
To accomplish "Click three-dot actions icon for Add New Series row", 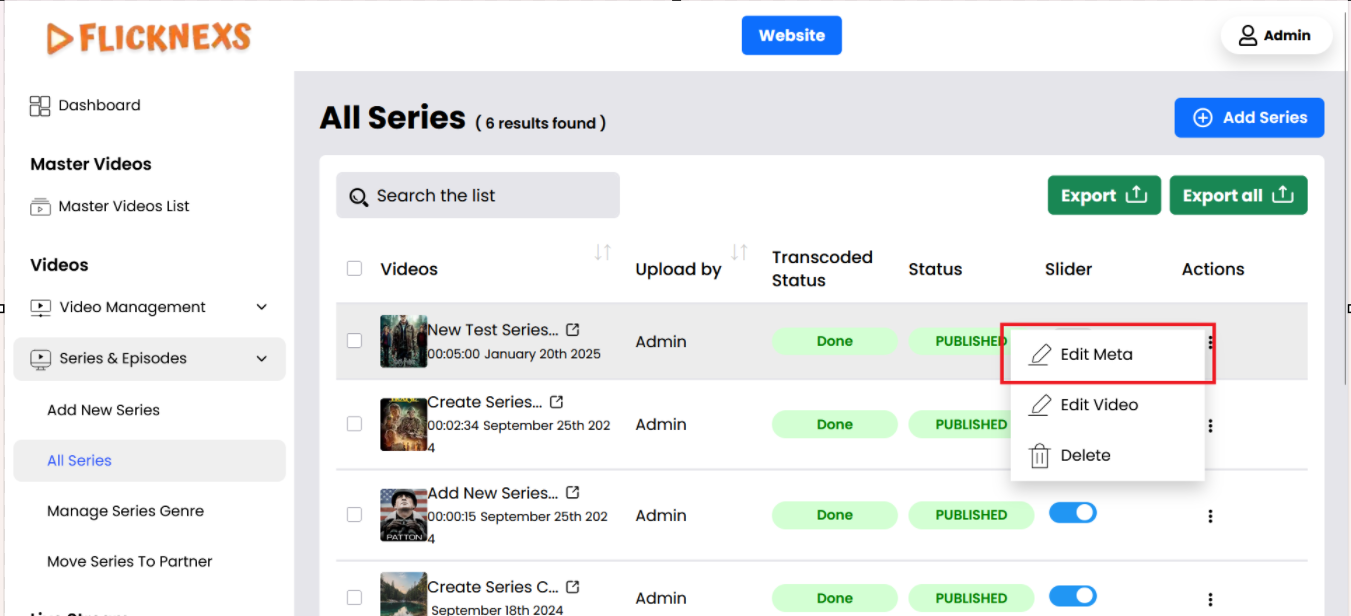I will [x=1210, y=516].
